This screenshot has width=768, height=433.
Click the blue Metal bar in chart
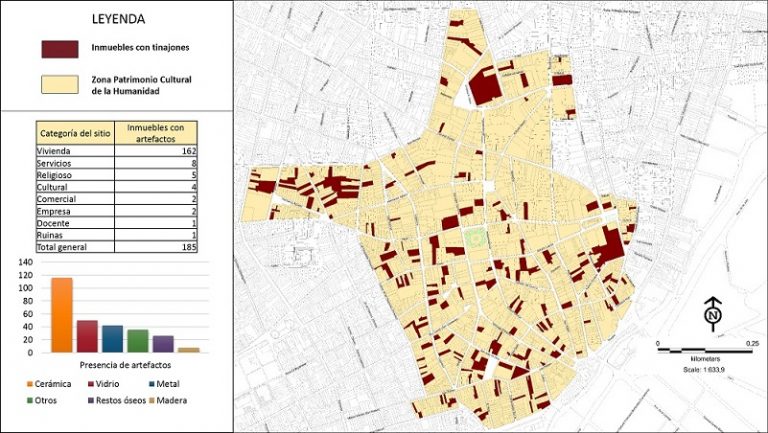[x=113, y=339]
